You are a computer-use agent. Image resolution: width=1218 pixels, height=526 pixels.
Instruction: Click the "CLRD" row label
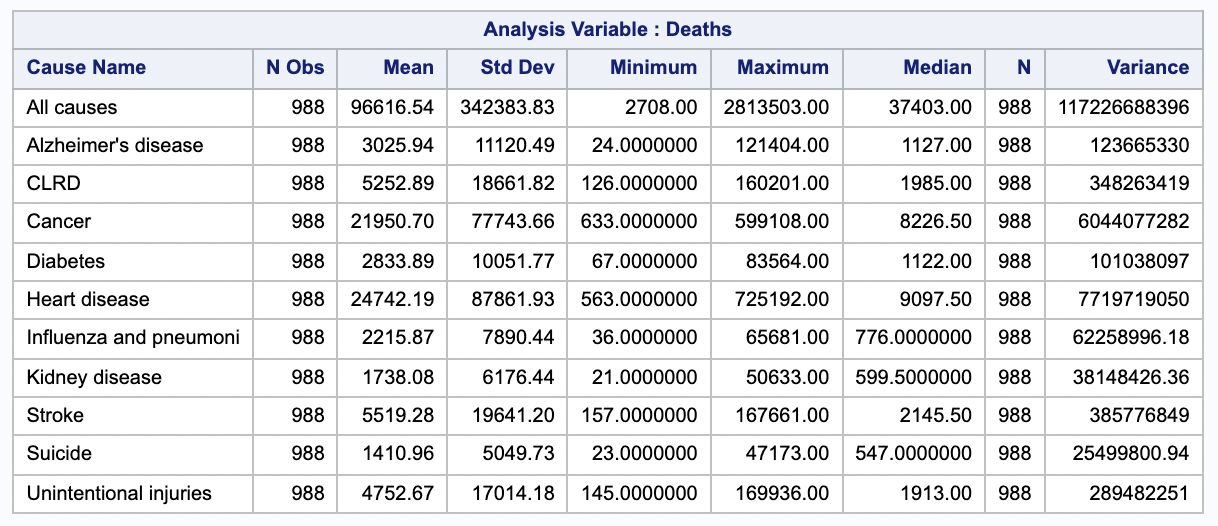(55, 184)
